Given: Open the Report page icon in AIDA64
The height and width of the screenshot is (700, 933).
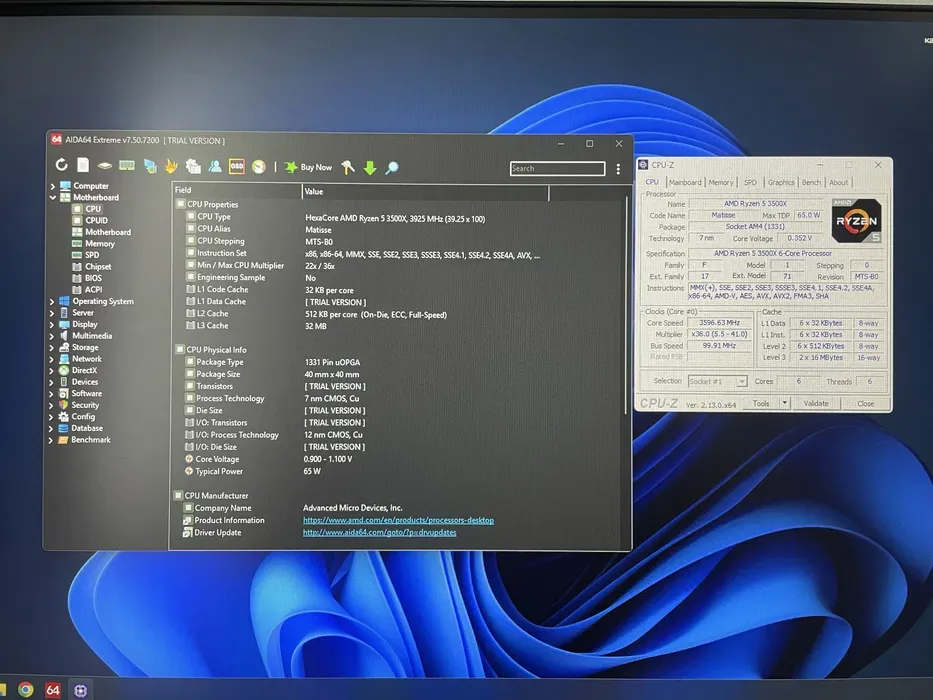Looking at the screenshot, I should 83,165.
